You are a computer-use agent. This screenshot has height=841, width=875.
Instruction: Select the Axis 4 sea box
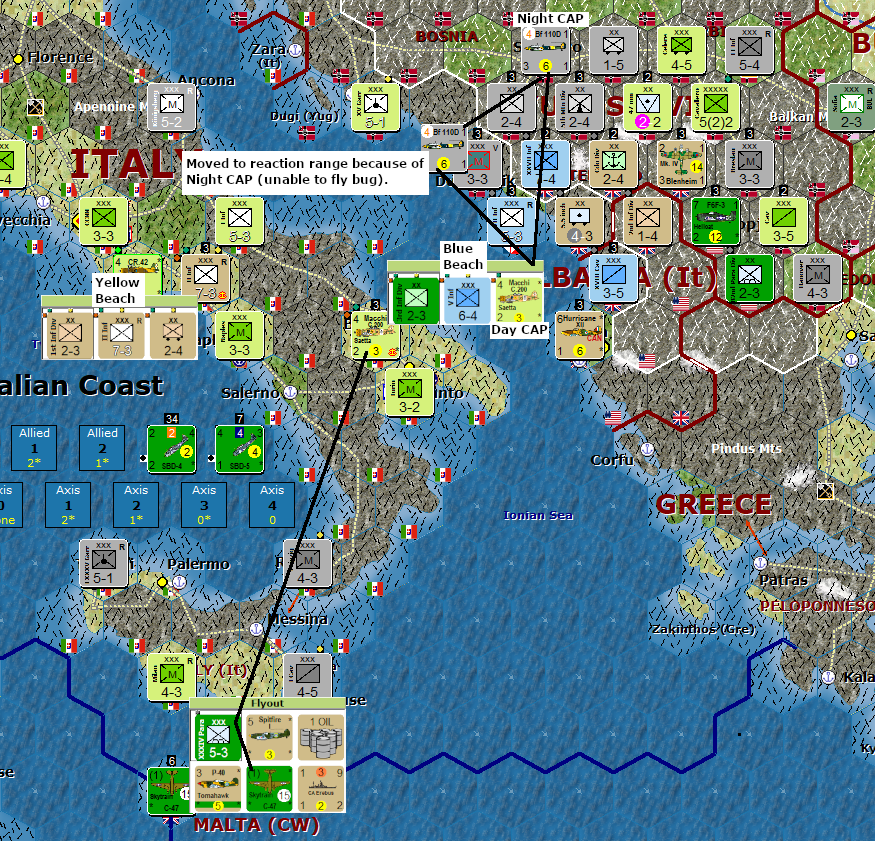coord(272,504)
